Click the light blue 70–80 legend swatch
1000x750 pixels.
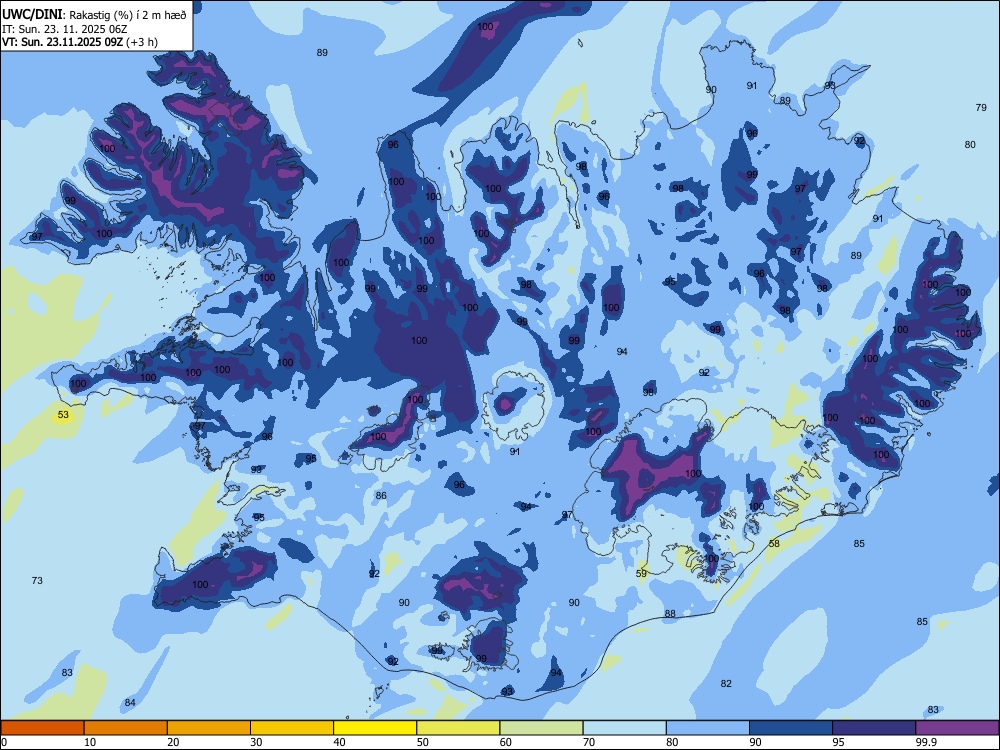(x=624, y=728)
